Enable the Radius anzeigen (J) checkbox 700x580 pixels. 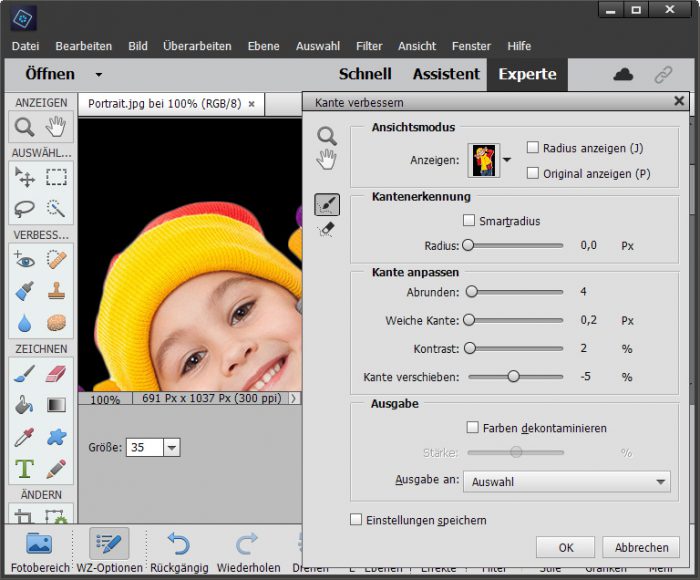point(533,148)
